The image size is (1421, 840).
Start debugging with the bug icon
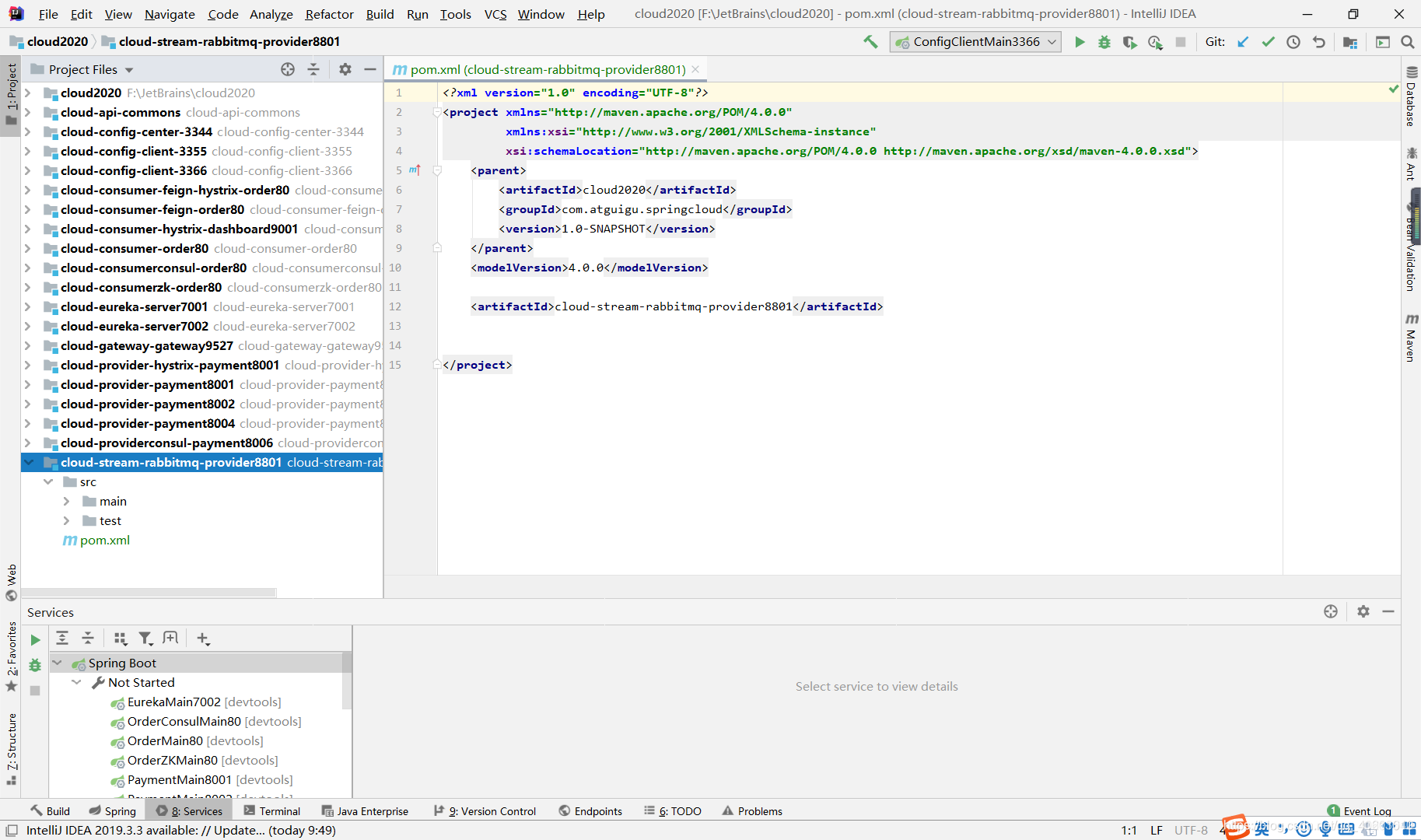point(1104,42)
